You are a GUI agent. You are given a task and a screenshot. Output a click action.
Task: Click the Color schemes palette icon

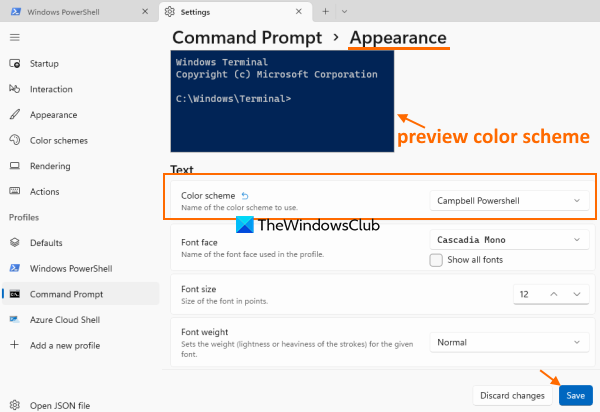pyautogui.click(x=15, y=140)
